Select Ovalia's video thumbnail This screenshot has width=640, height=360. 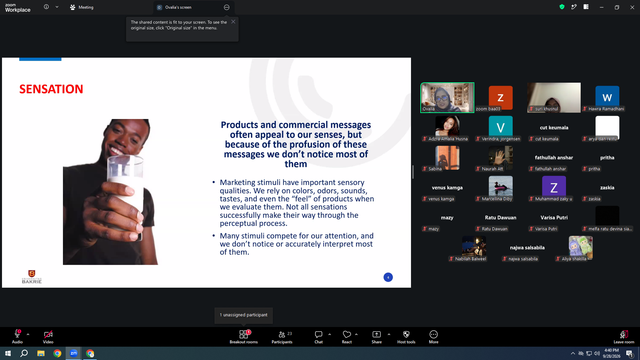click(447, 98)
